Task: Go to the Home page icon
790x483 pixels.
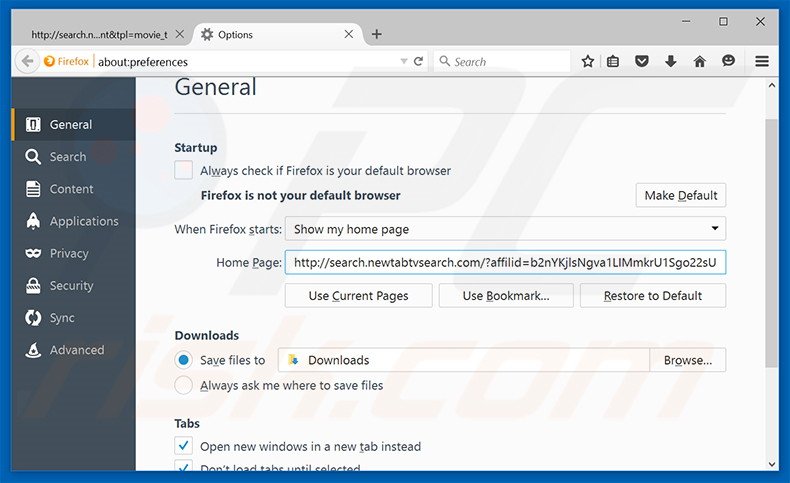Action: click(x=699, y=61)
